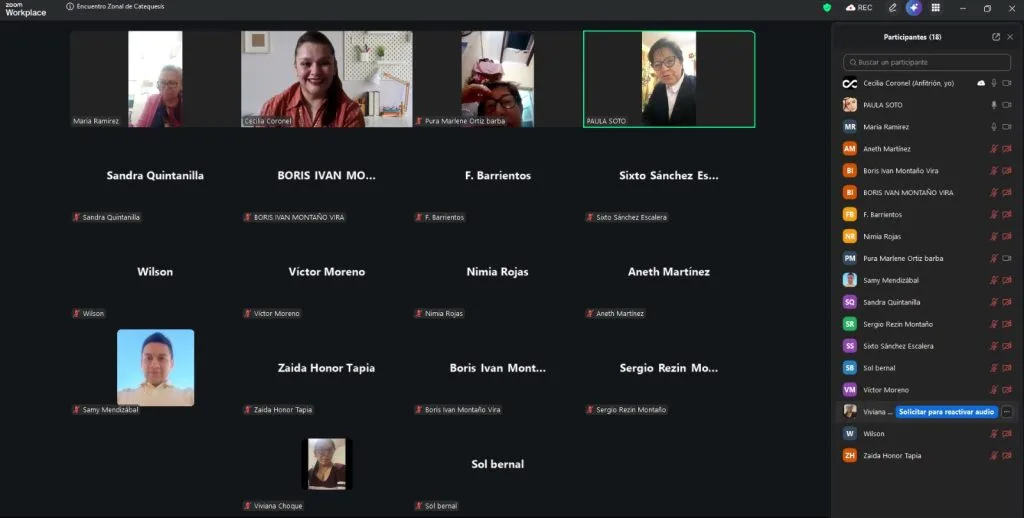Click the VM avatar beside Víctor Moreno
Screen dimensions: 1024x518
pos(850,390)
